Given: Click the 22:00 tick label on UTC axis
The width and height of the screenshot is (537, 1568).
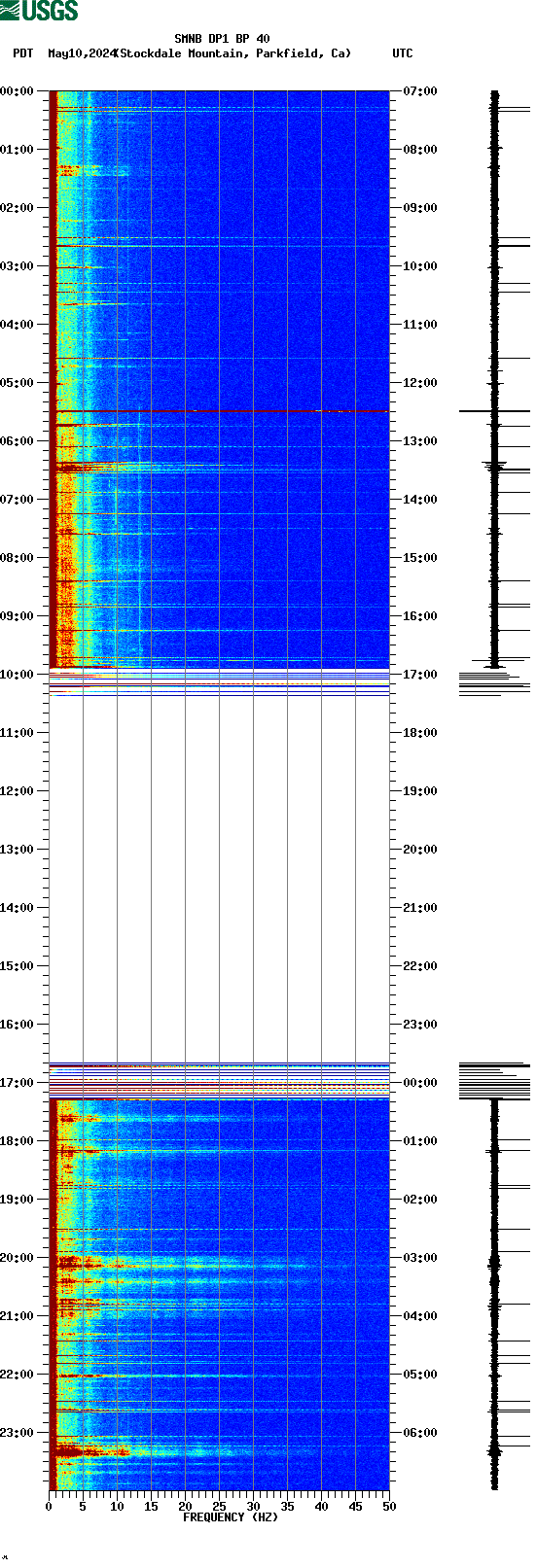Looking at the screenshot, I should 420,966.
